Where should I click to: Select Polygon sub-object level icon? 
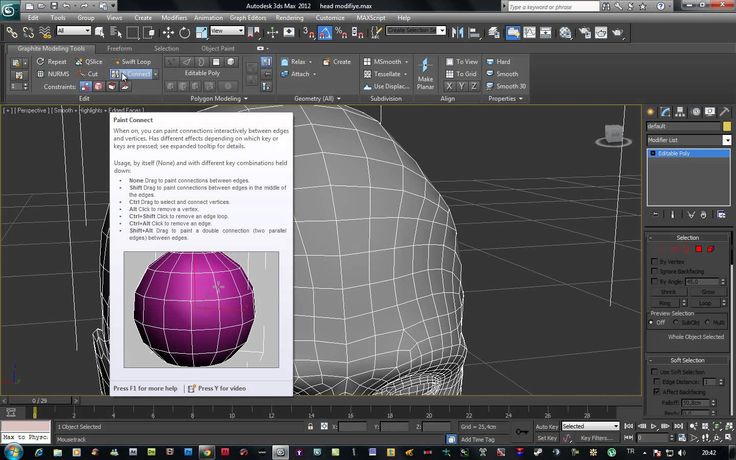tap(698, 249)
